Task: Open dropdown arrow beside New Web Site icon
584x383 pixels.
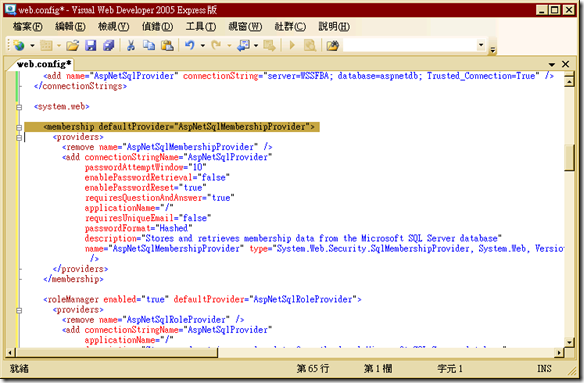Action: (32, 45)
